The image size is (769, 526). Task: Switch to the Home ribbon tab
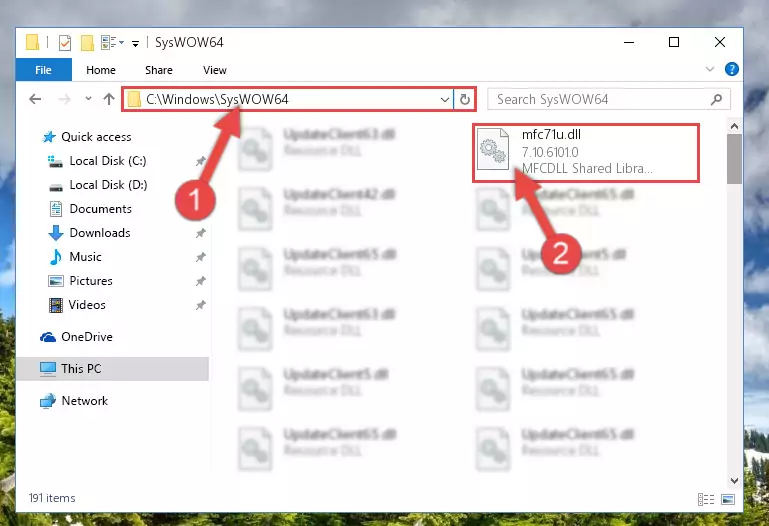pos(101,70)
